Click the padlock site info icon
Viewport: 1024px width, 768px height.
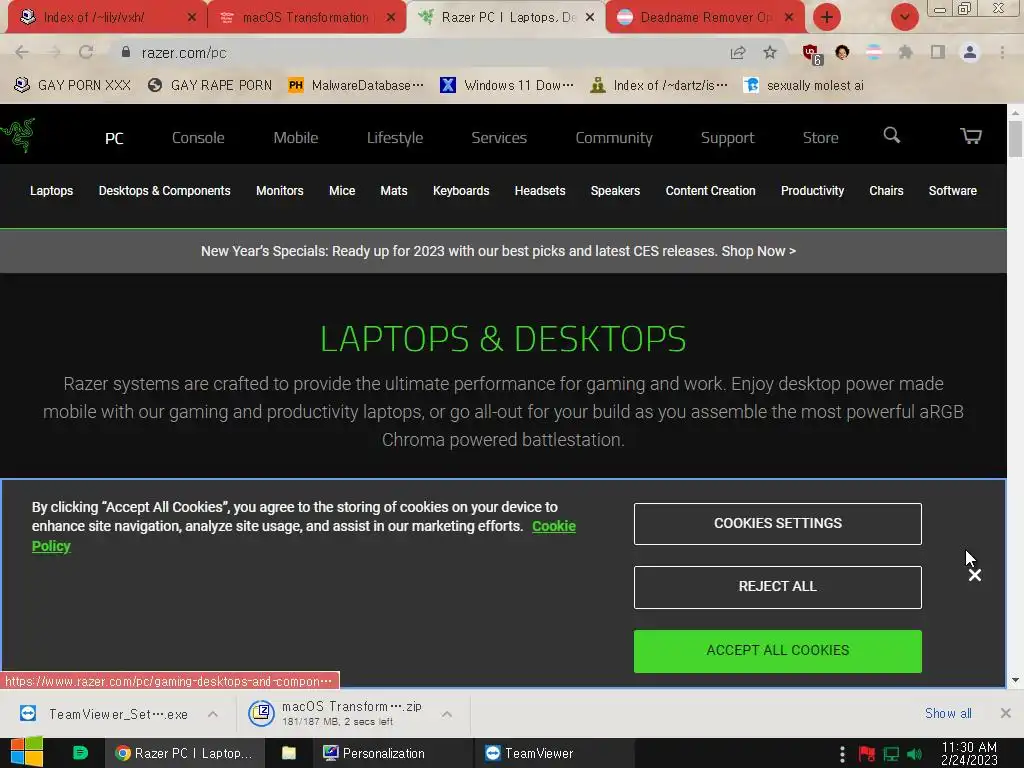126,52
